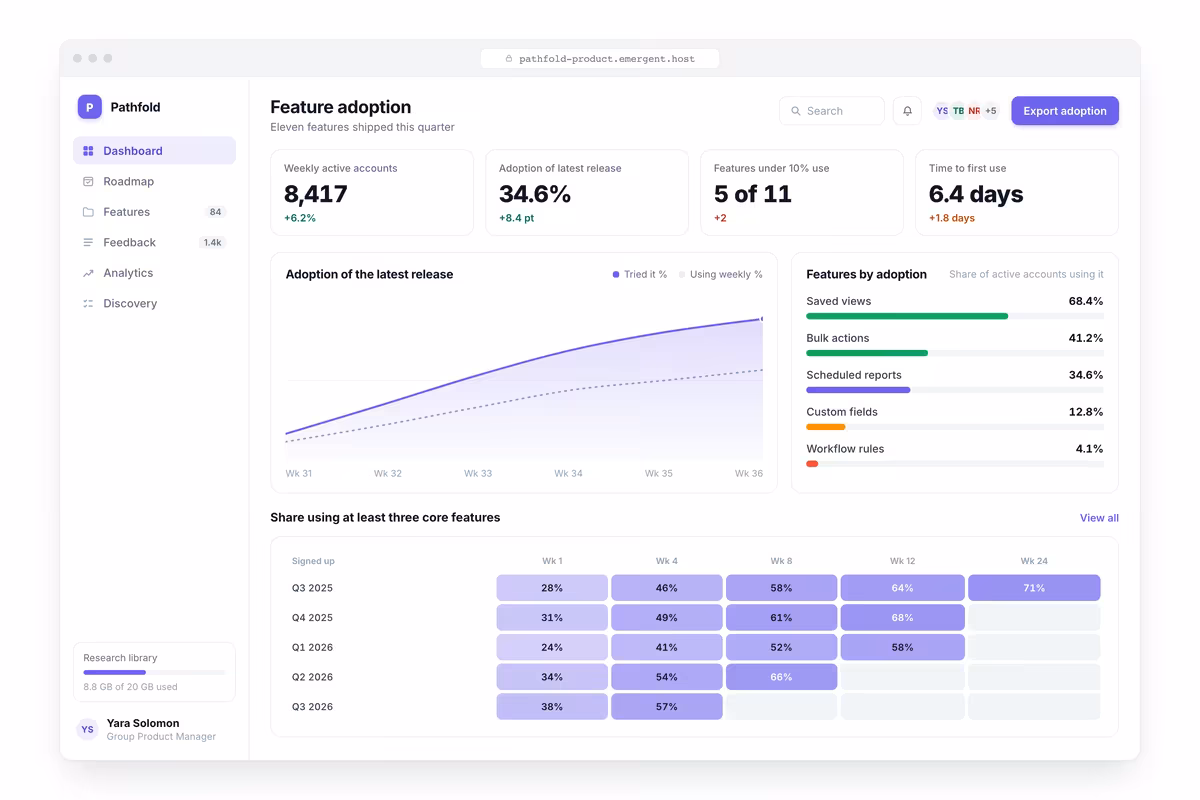Image resolution: width=1200 pixels, height=800 pixels.
Task: Click the Q1 2026 Wk 1 cell 24%
Action: 552,647
